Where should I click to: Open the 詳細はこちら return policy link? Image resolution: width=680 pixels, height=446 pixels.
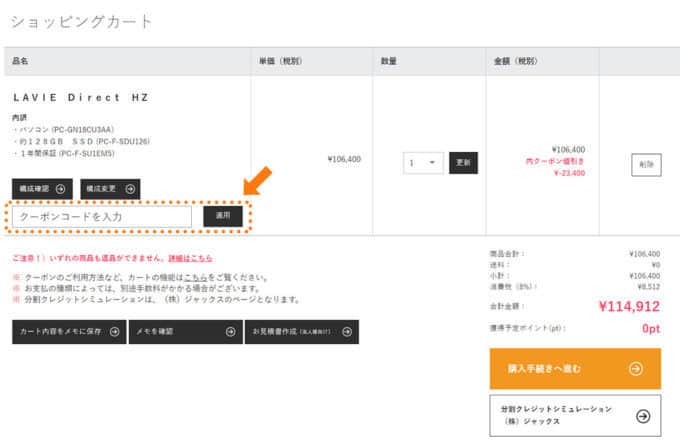190,258
